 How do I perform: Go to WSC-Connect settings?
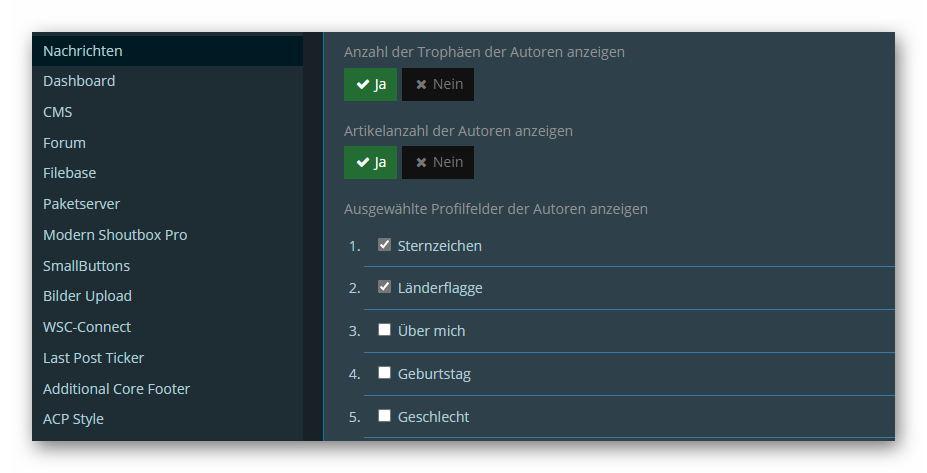[87, 327]
